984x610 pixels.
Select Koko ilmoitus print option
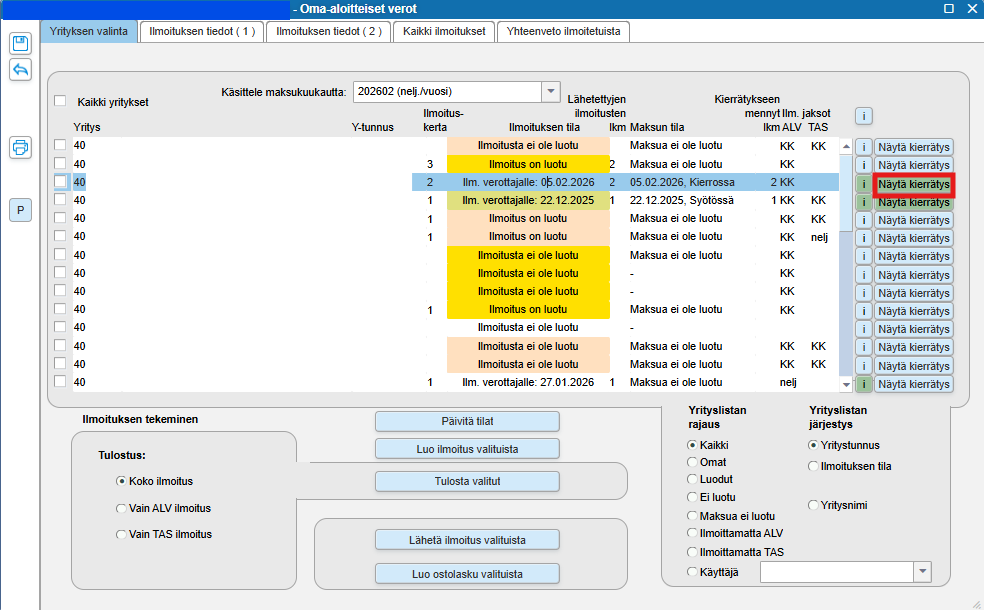tap(121, 481)
